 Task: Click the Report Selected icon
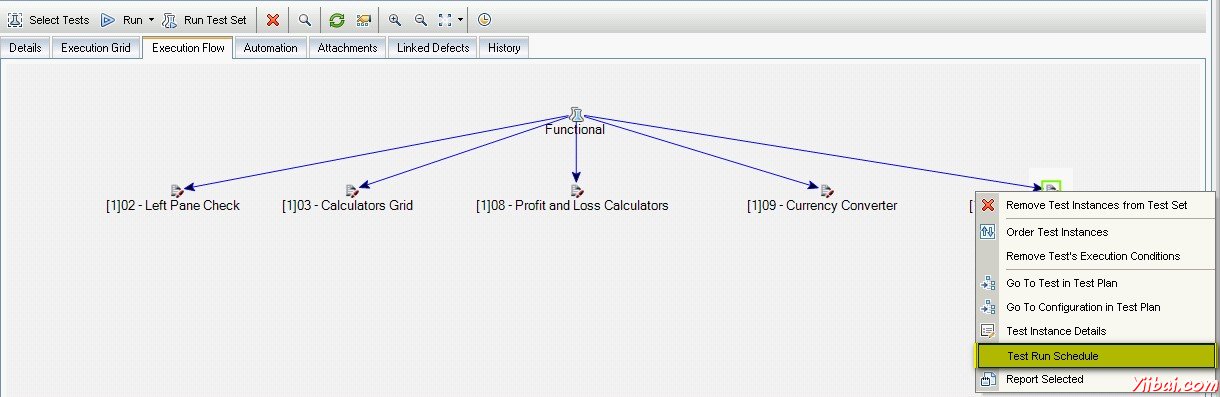tap(988, 379)
